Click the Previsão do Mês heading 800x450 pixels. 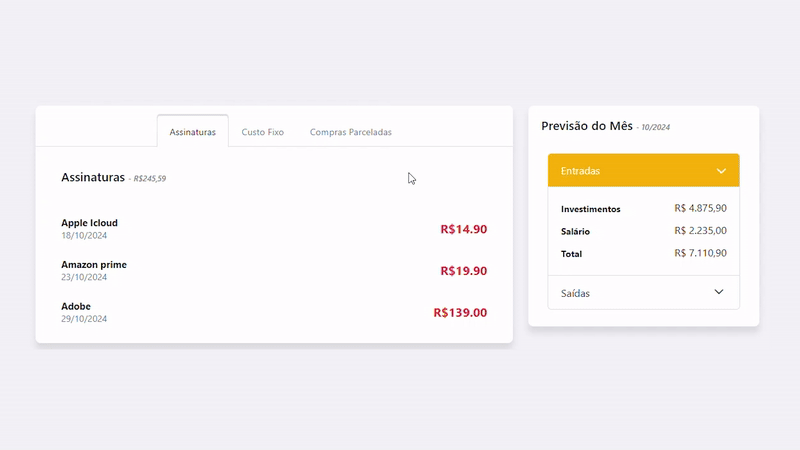587,126
